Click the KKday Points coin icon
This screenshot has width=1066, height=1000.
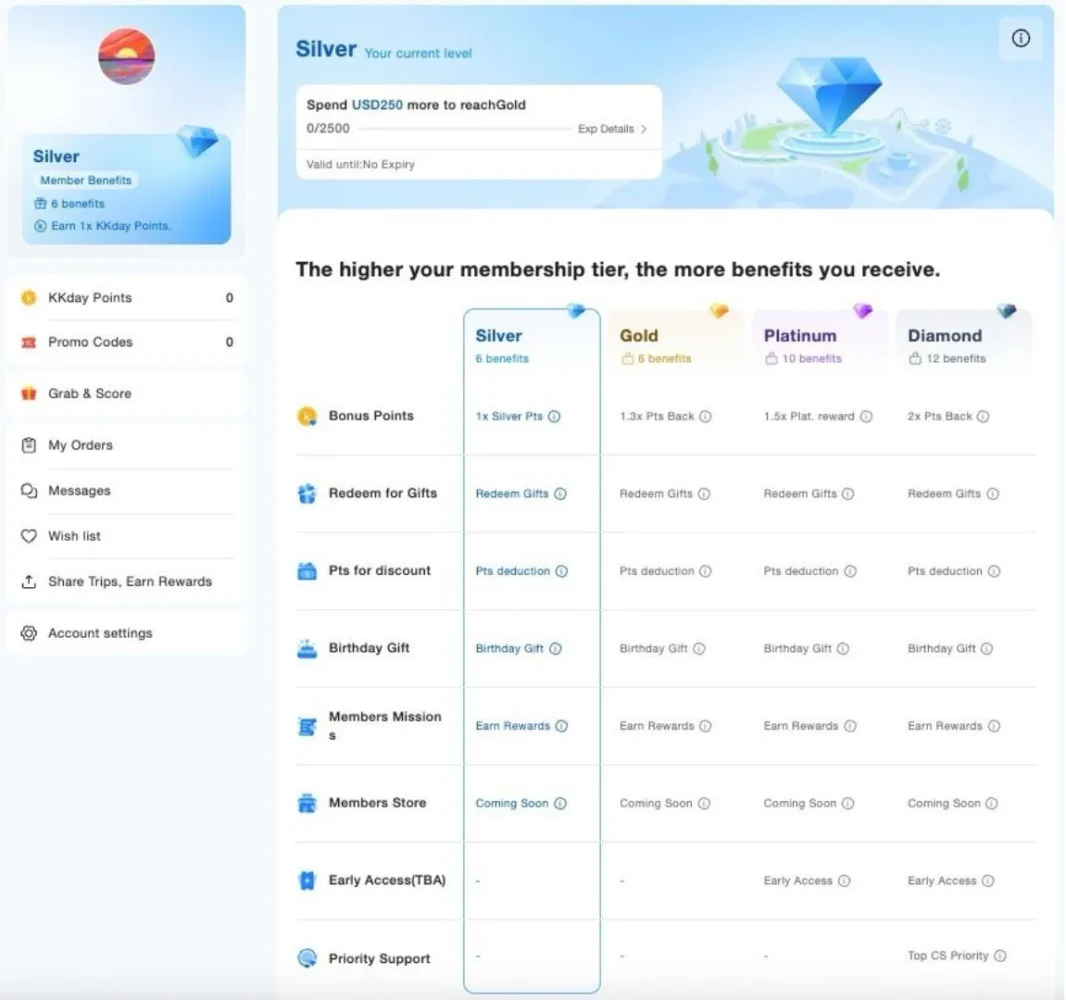click(x=29, y=298)
